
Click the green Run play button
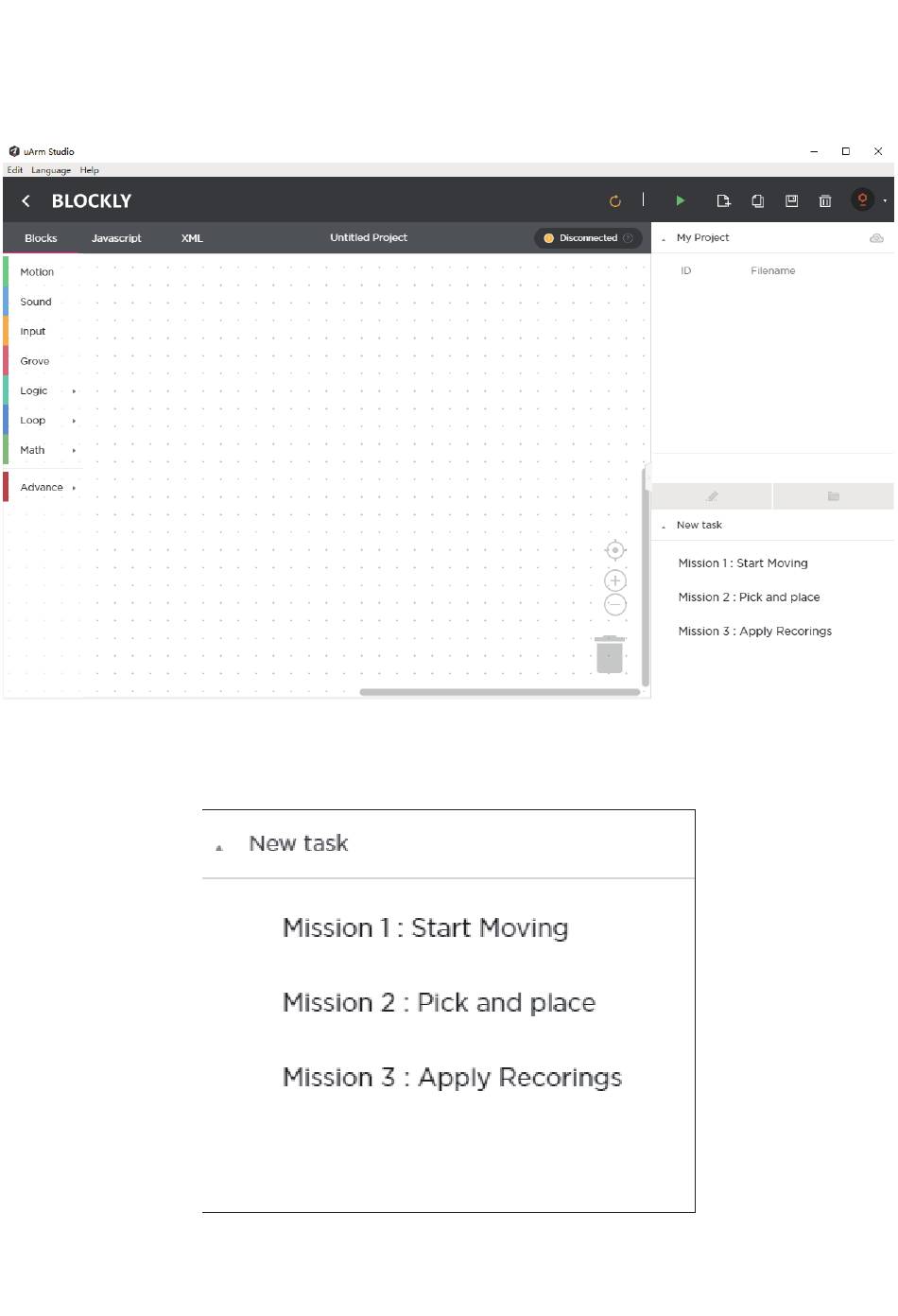pyautogui.click(x=680, y=200)
